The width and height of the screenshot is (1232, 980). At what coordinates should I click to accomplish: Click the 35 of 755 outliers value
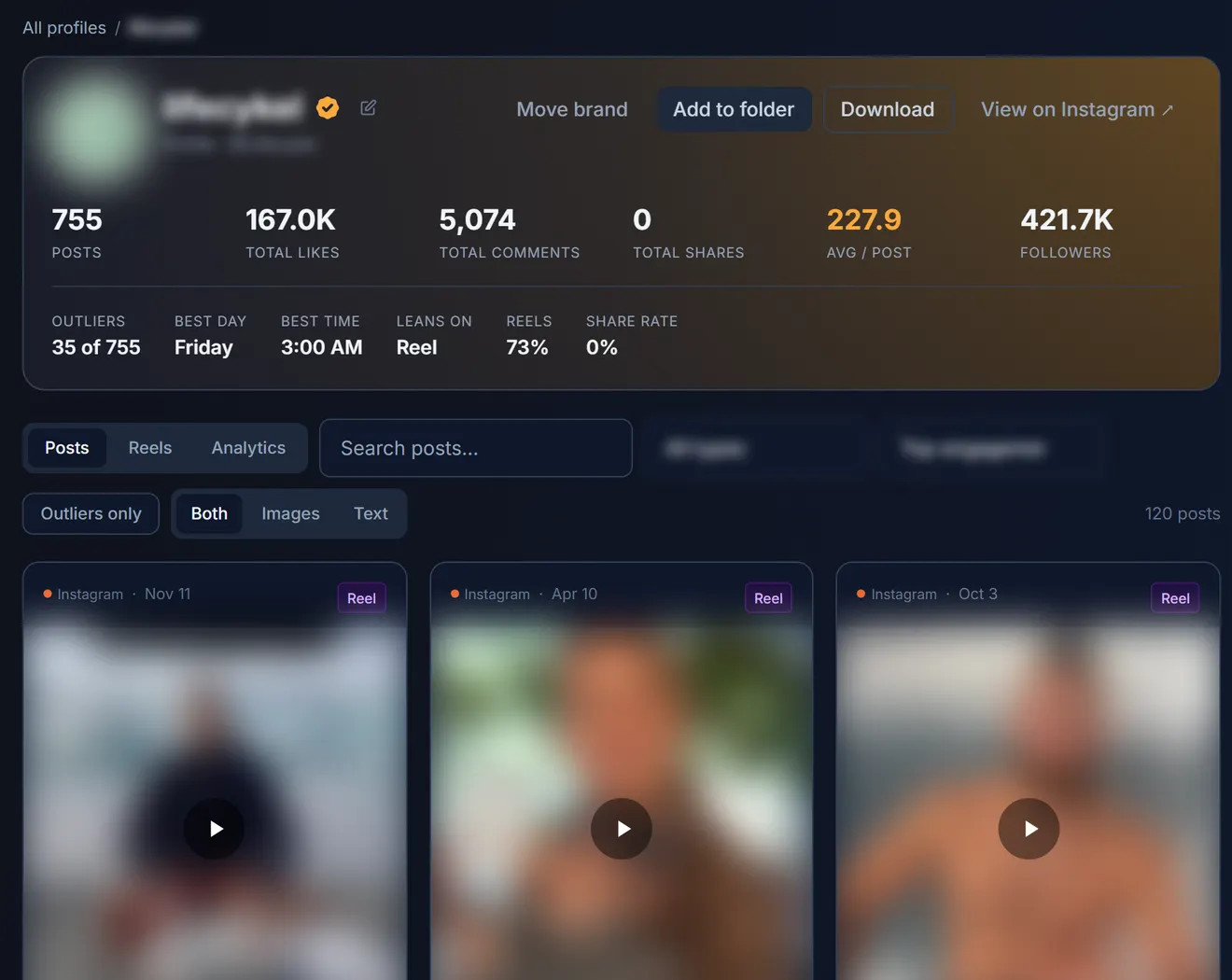tap(96, 347)
